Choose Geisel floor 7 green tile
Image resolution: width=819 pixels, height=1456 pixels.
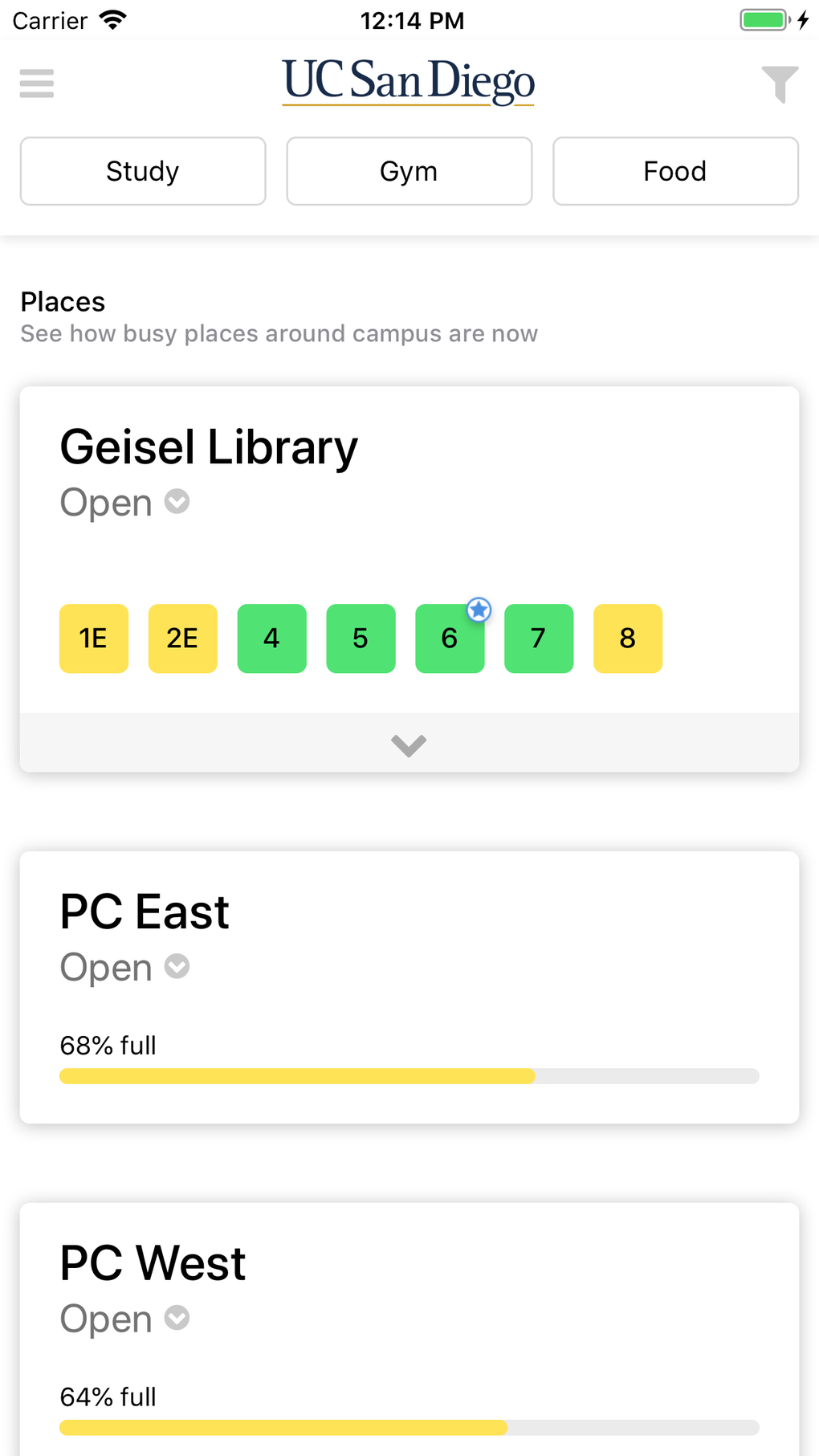539,638
